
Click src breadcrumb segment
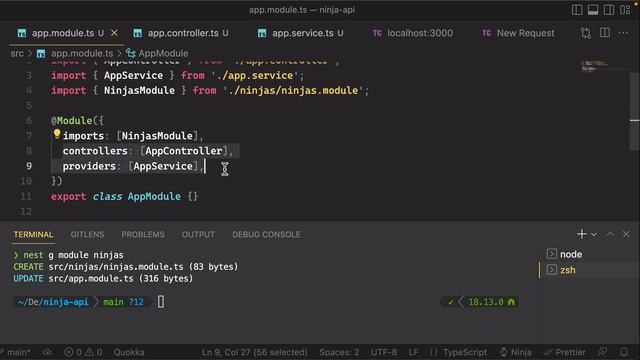coord(17,53)
